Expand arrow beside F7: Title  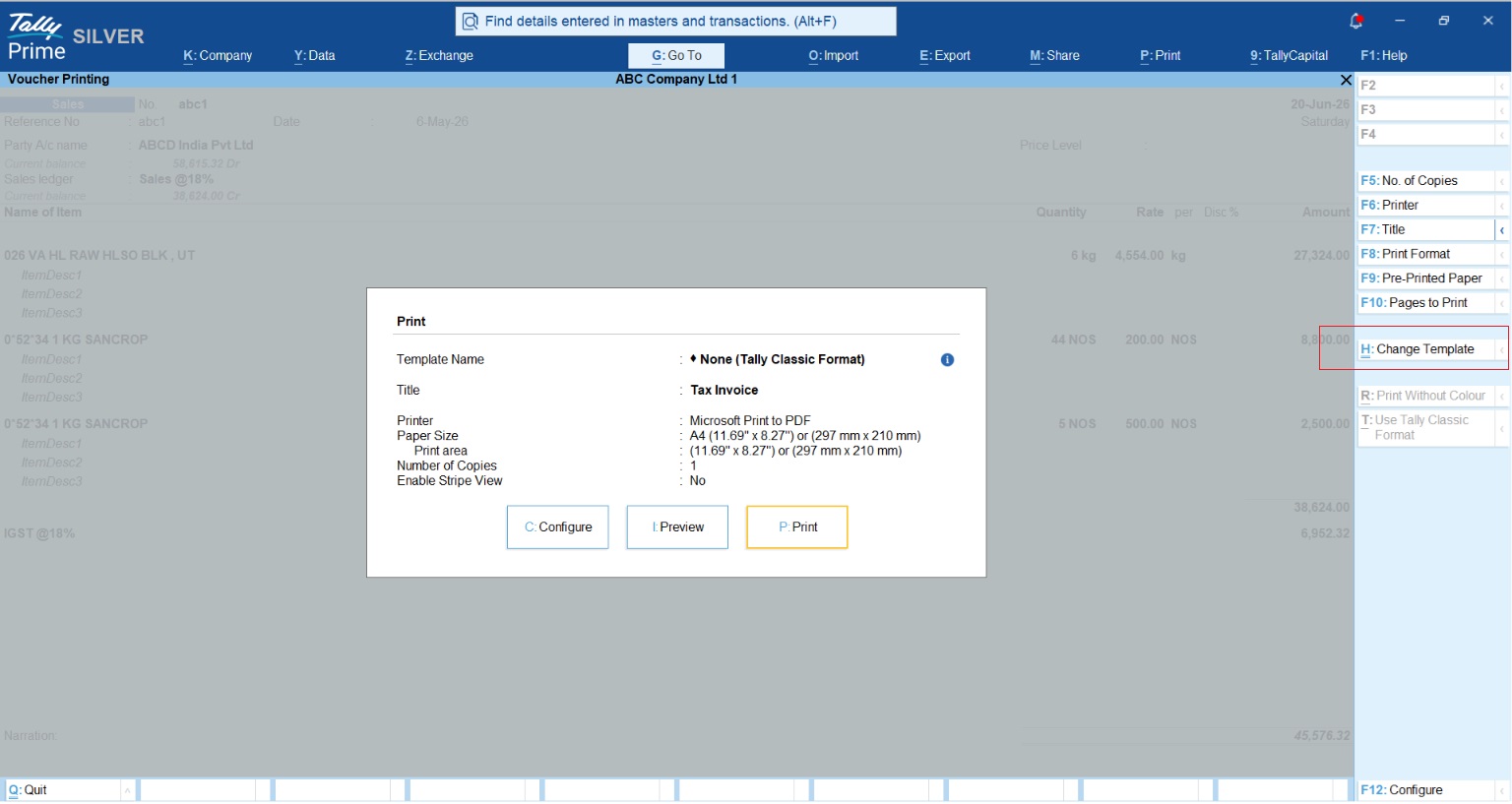click(x=1502, y=230)
